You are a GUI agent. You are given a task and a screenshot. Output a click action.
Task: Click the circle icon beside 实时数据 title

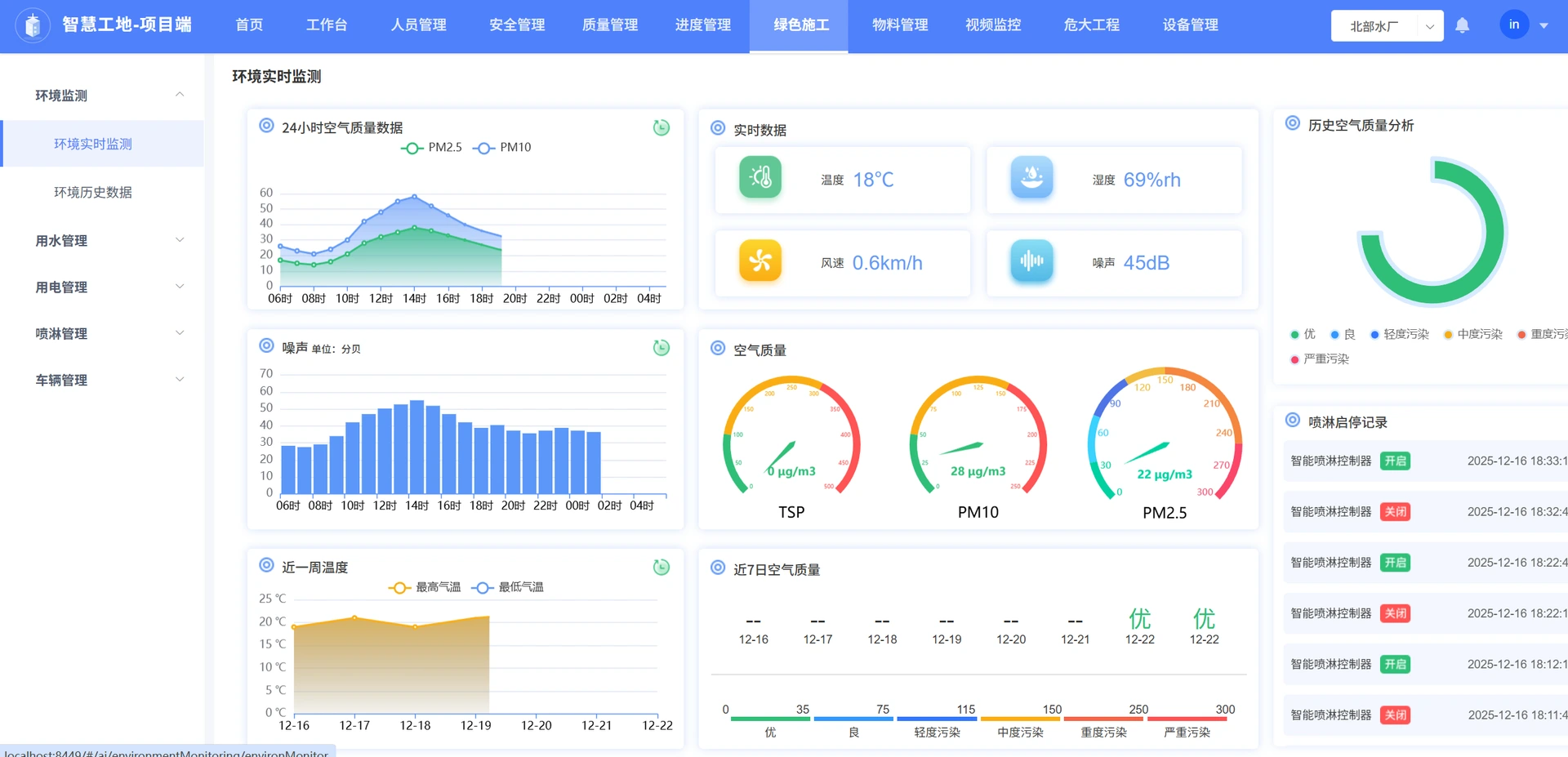(x=718, y=128)
